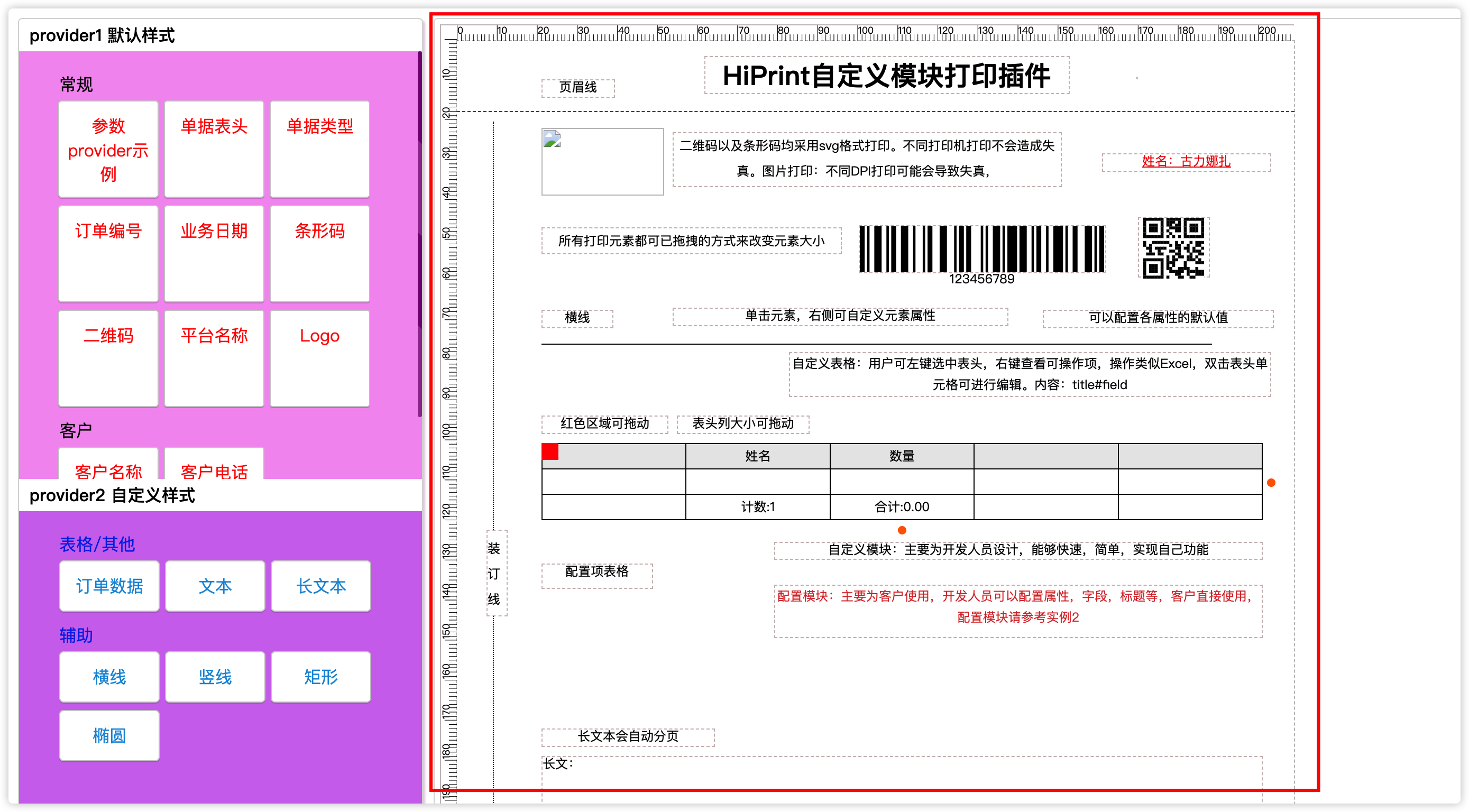The width and height of the screenshot is (1469, 812).
Task: Click the orange resize dot right of table
Action: coord(1271,483)
